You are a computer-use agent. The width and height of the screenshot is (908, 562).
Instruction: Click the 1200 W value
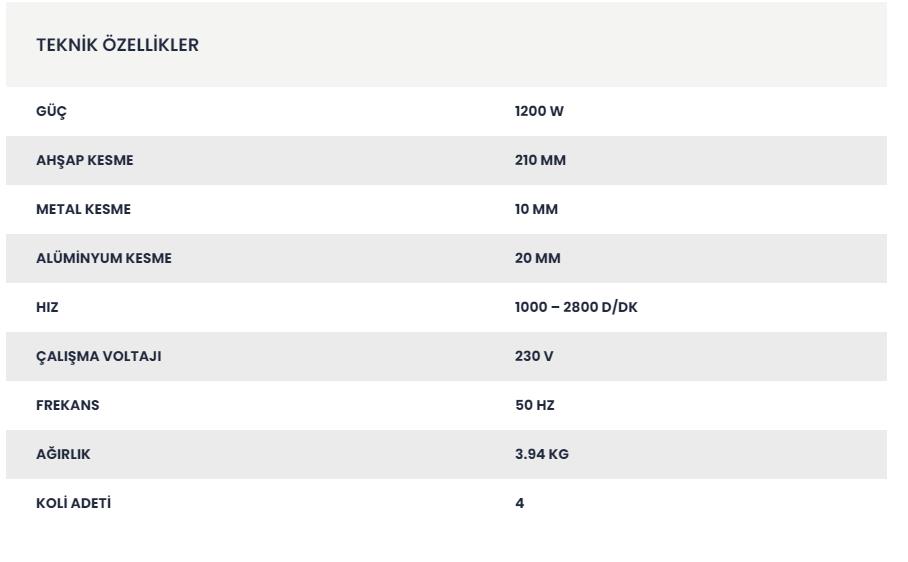click(x=539, y=111)
